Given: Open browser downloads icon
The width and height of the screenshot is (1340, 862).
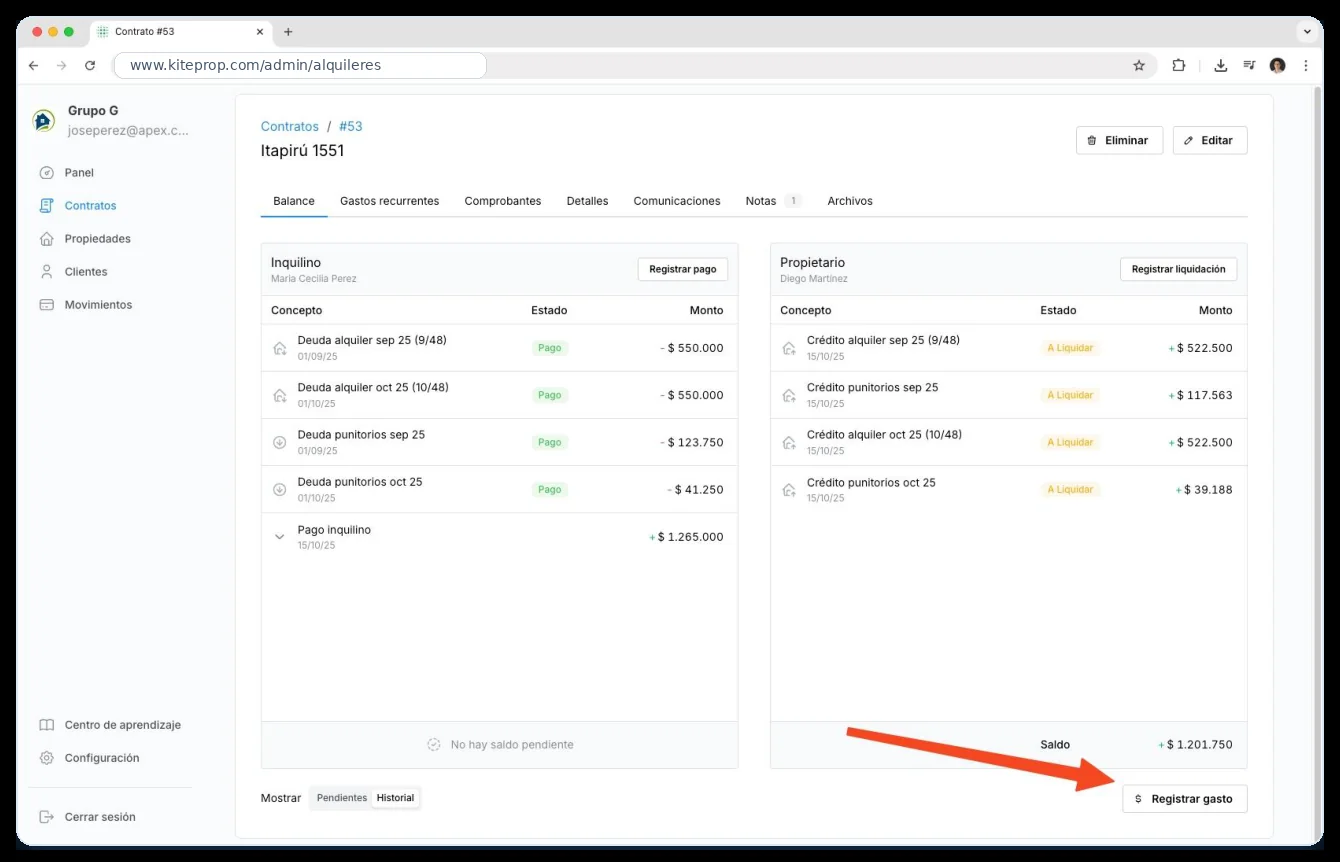Looking at the screenshot, I should (x=1221, y=66).
